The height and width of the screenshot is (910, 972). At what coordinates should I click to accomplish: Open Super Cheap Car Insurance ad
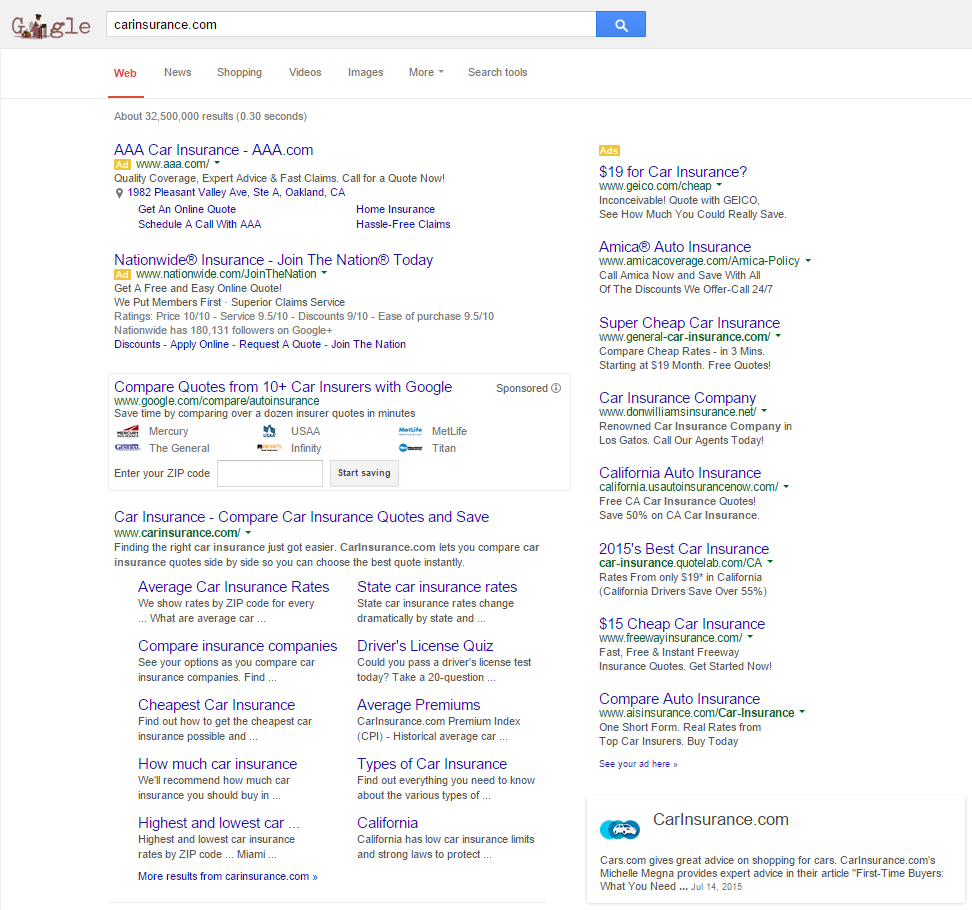coord(689,323)
